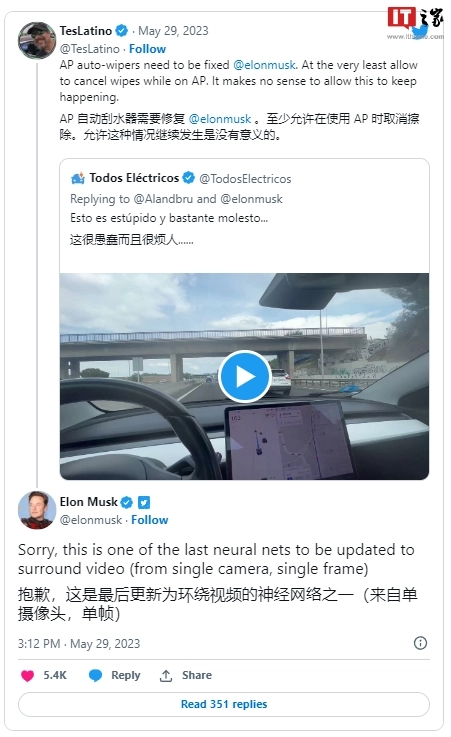Click the Twitter affiliate square badge
Screen dimensions: 451x737
[x=144, y=502]
